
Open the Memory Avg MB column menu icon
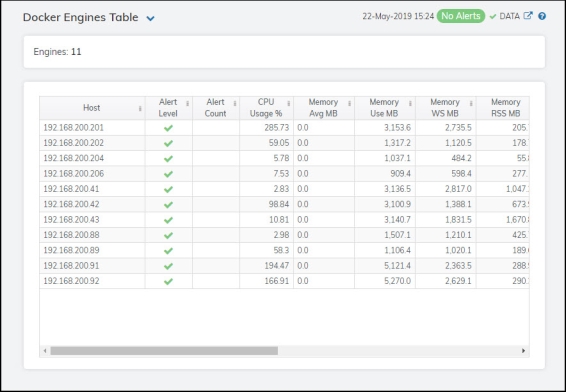(x=349, y=104)
